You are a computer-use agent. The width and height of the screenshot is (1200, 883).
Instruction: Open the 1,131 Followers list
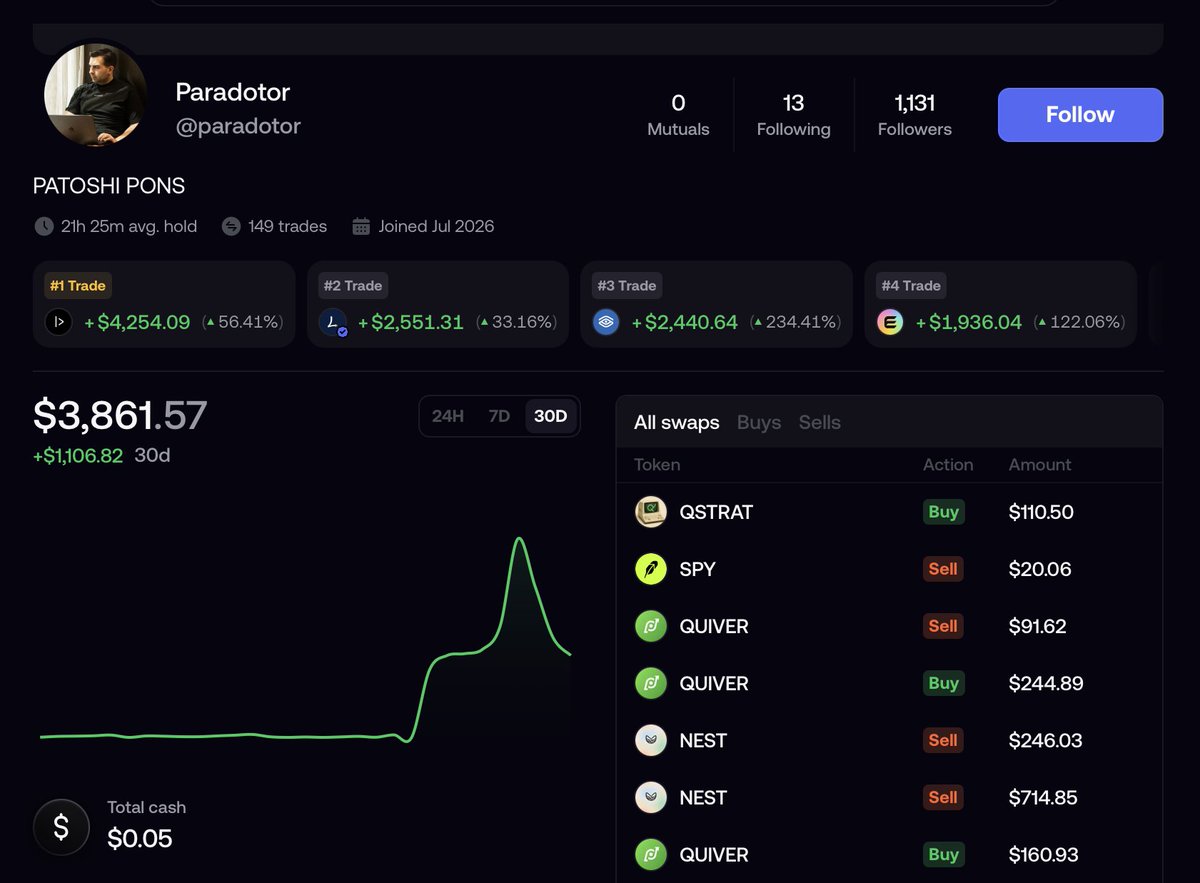914,115
